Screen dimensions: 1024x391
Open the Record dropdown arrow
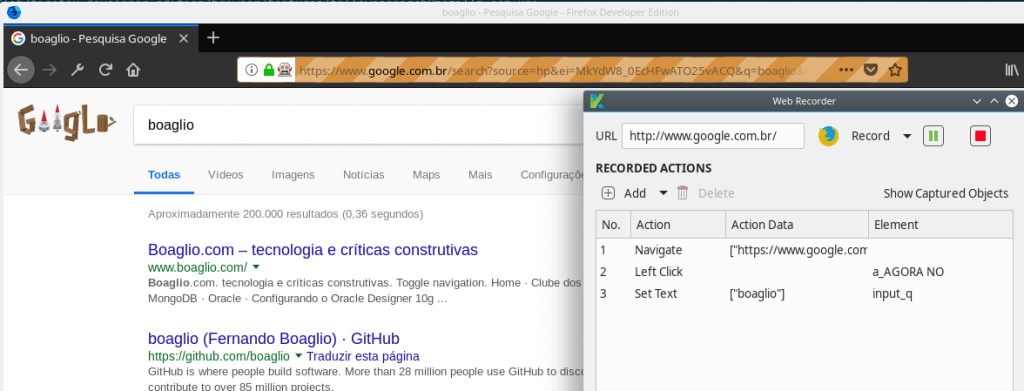[x=907, y=136]
